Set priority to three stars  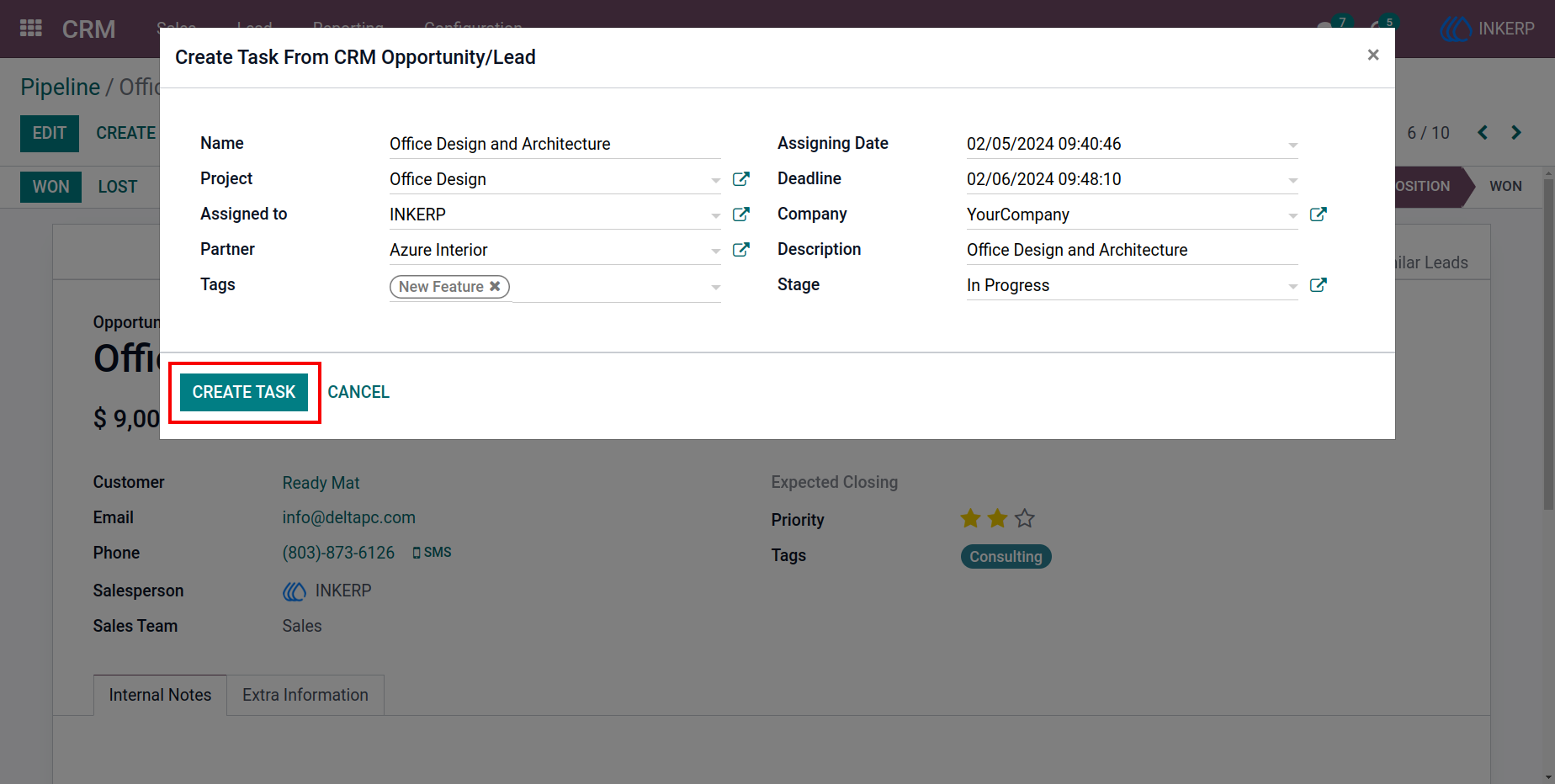tap(1024, 518)
